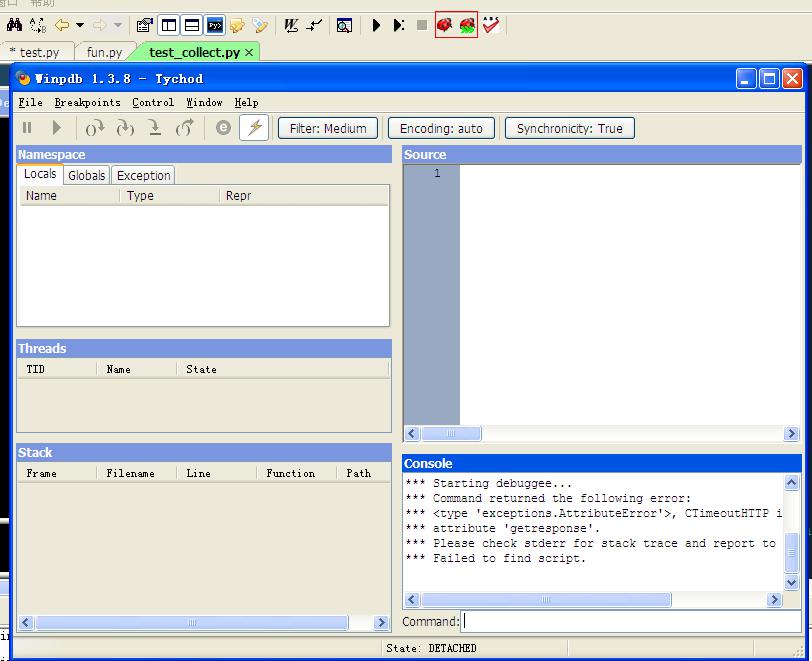Open the Encoding: auto selector

click(441, 128)
